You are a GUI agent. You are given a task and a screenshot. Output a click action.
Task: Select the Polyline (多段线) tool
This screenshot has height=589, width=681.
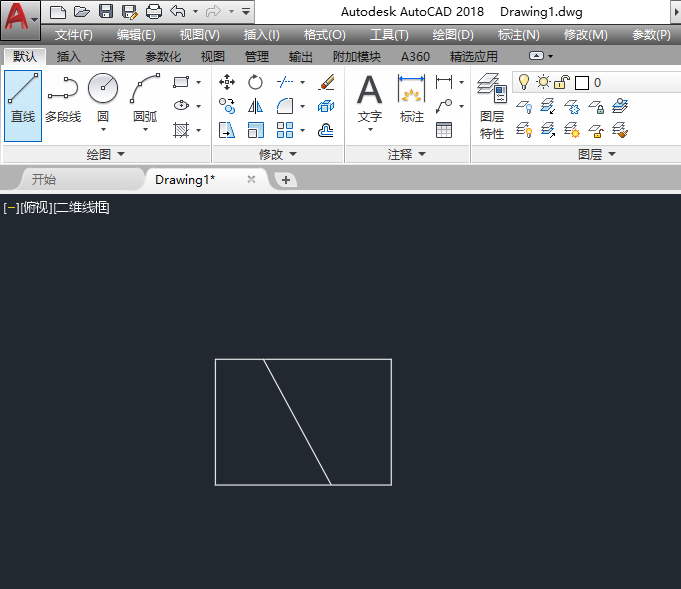(x=63, y=99)
